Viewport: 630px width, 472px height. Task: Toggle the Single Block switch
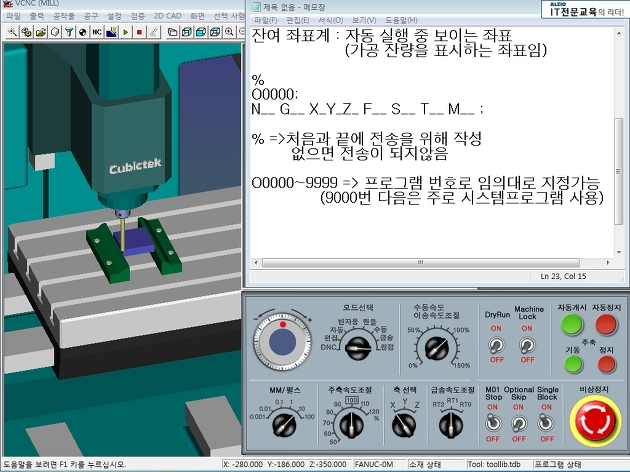545,423
